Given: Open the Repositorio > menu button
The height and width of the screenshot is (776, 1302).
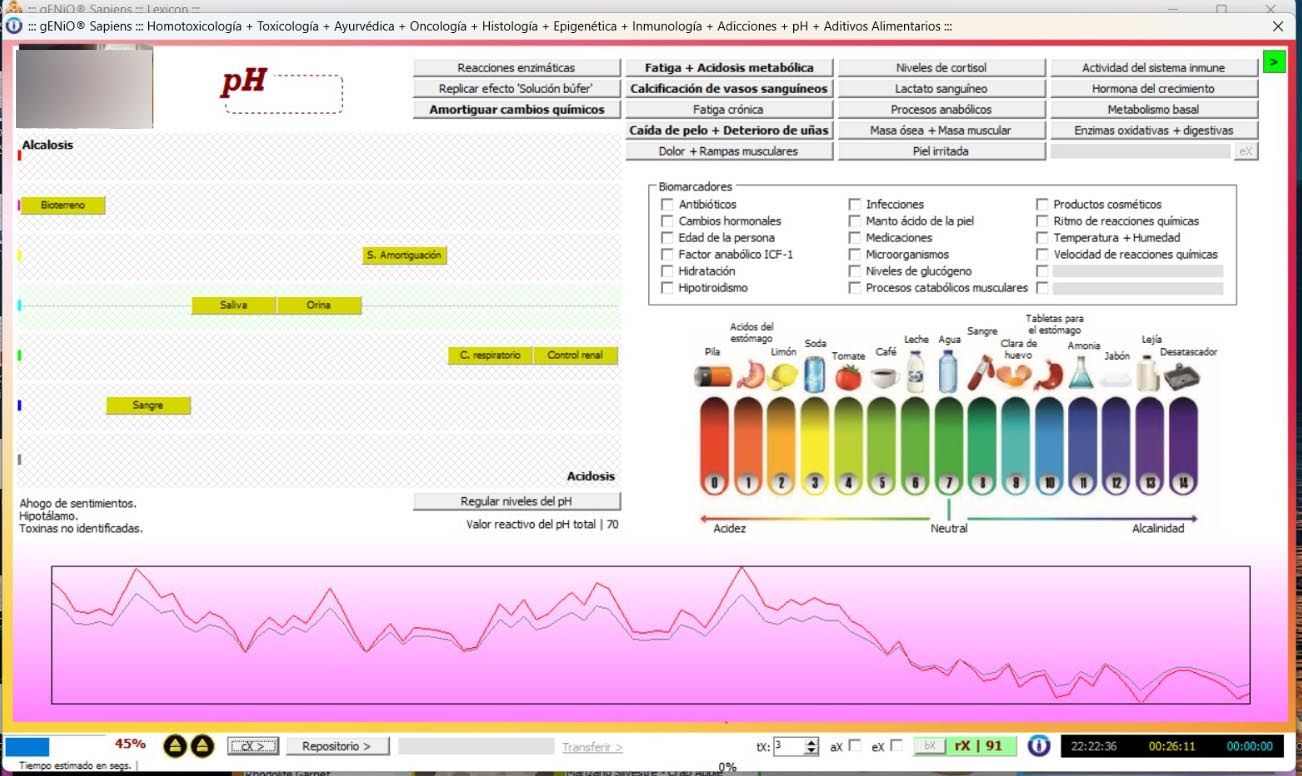Looking at the screenshot, I should (x=337, y=746).
